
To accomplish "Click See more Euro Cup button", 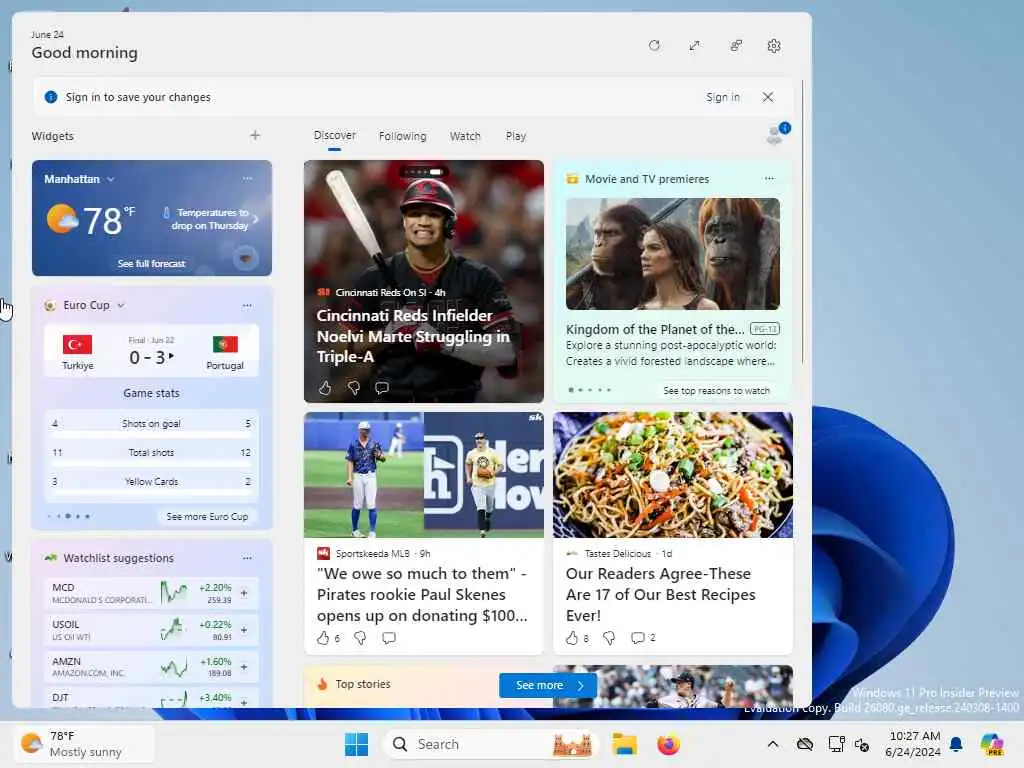I will point(207,517).
